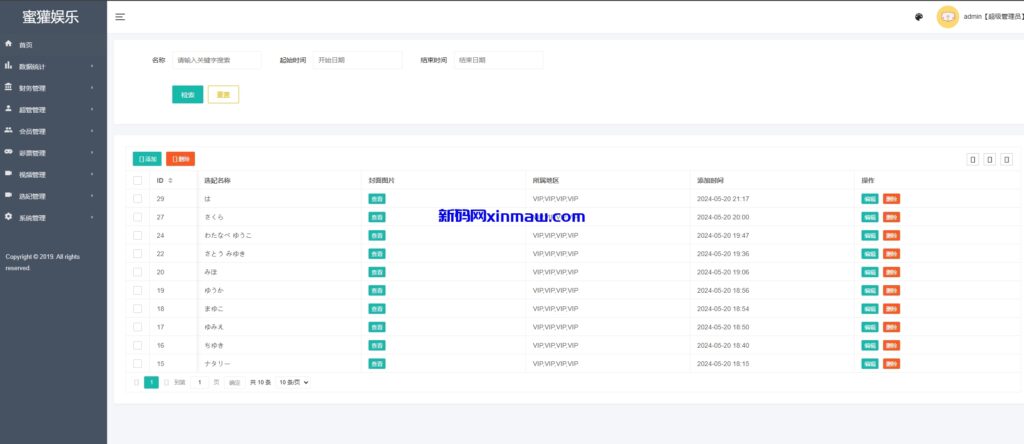Click the admin user avatar
The height and width of the screenshot is (444, 1024).
[946, 17]
